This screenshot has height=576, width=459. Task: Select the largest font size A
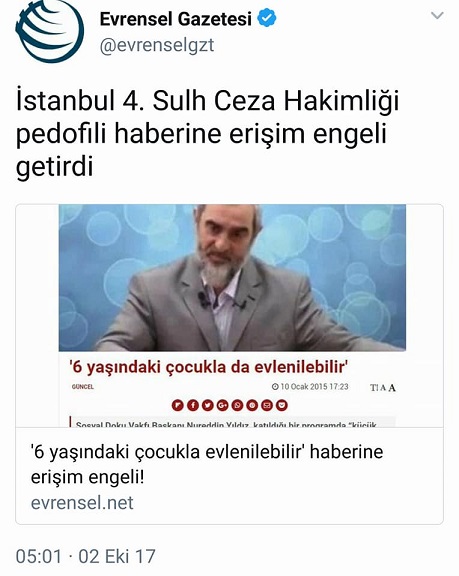(392, 388)
